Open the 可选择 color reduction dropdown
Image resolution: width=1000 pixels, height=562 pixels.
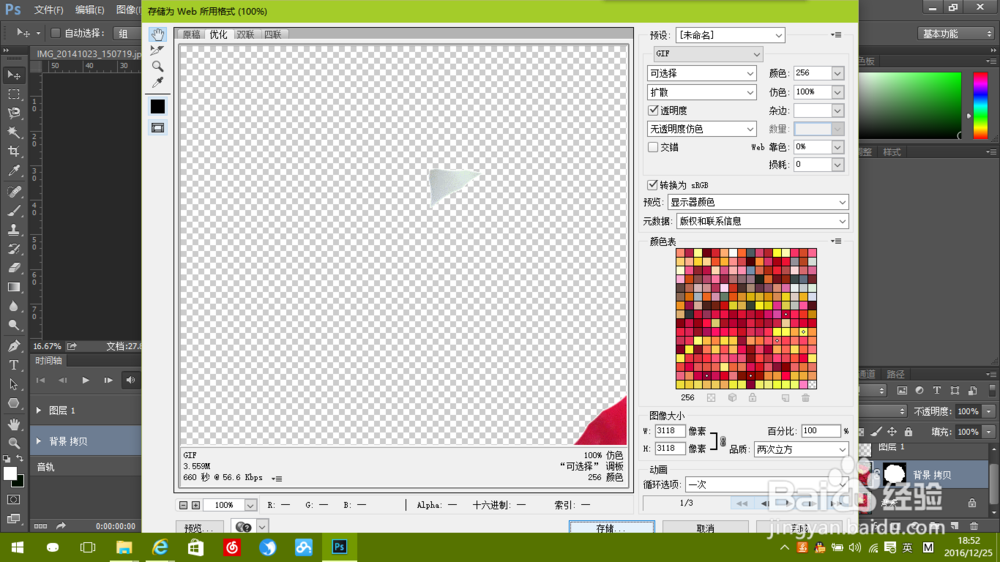pyautogui.click(x=702, y=73)
